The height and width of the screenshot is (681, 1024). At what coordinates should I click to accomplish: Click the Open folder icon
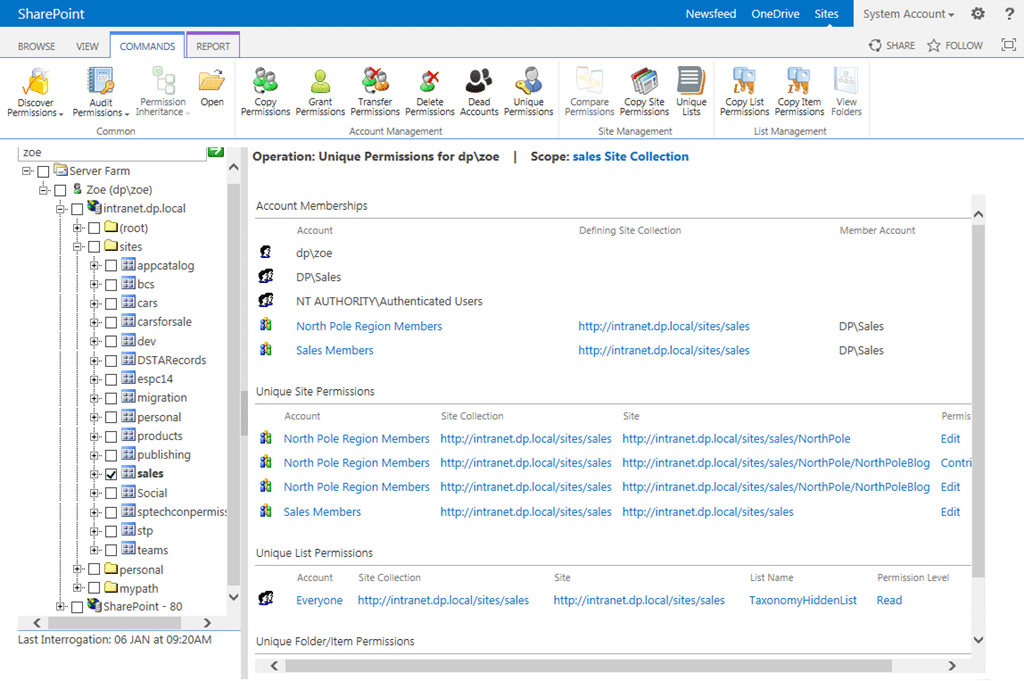[212, 81]
